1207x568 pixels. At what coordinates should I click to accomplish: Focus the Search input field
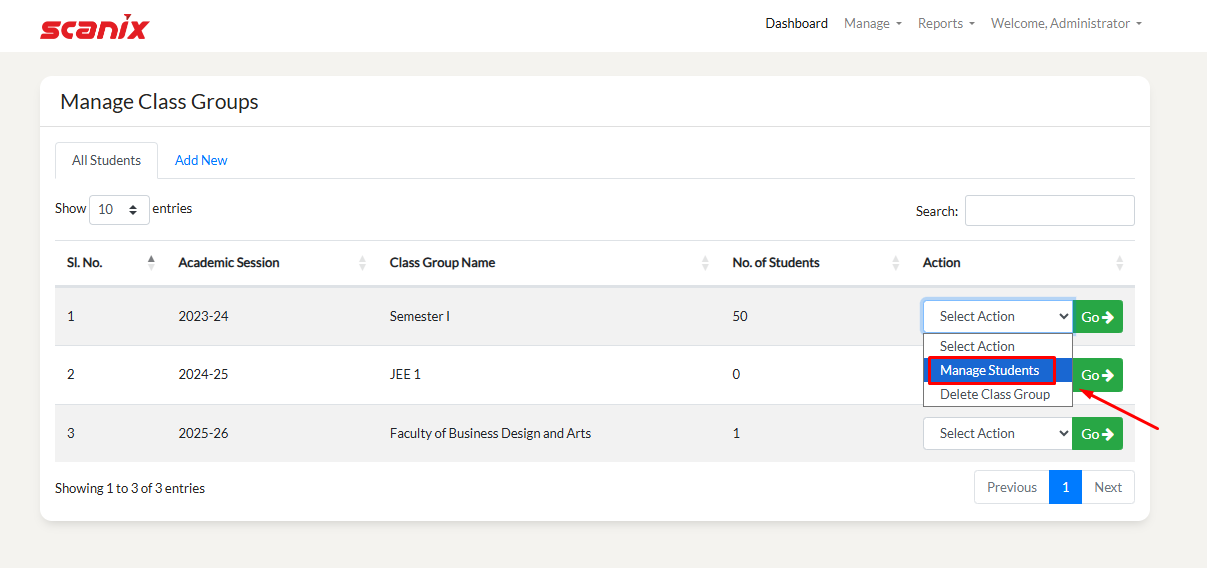pos(1049,211)
